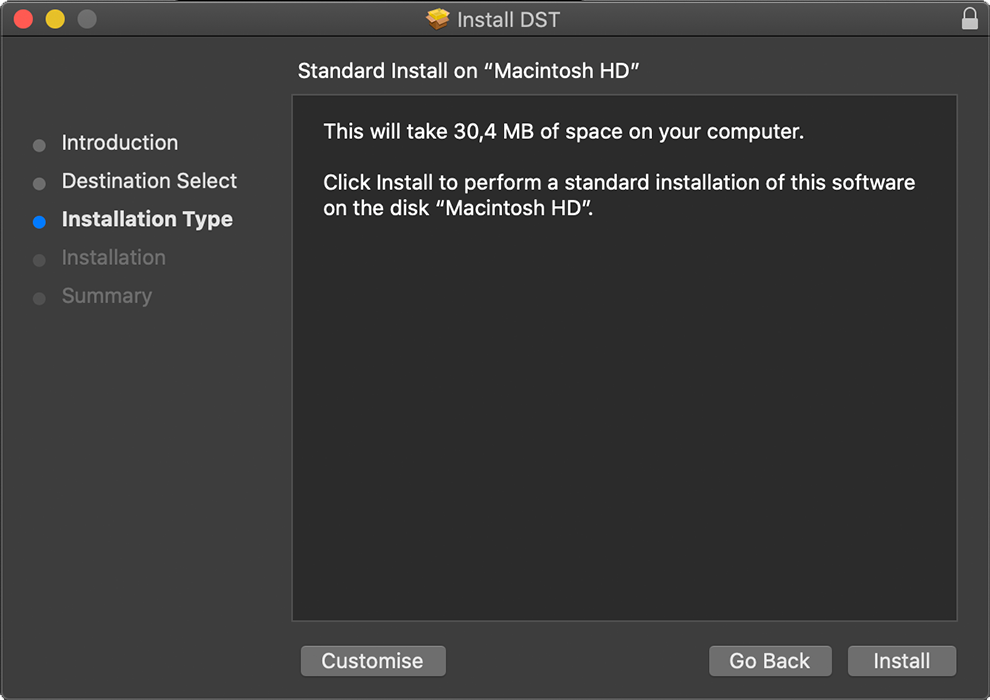Select the Installation Type step label

click(x=147, y=219)
